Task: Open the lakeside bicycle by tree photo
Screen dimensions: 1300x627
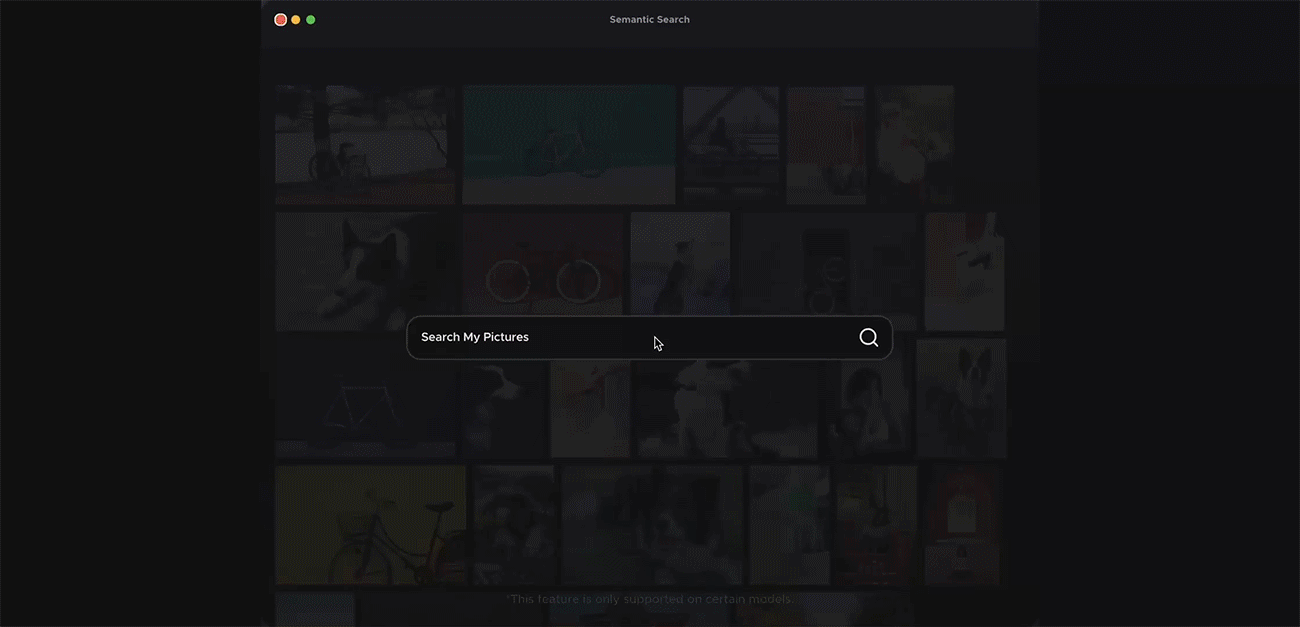Action: tap(365, 145)
